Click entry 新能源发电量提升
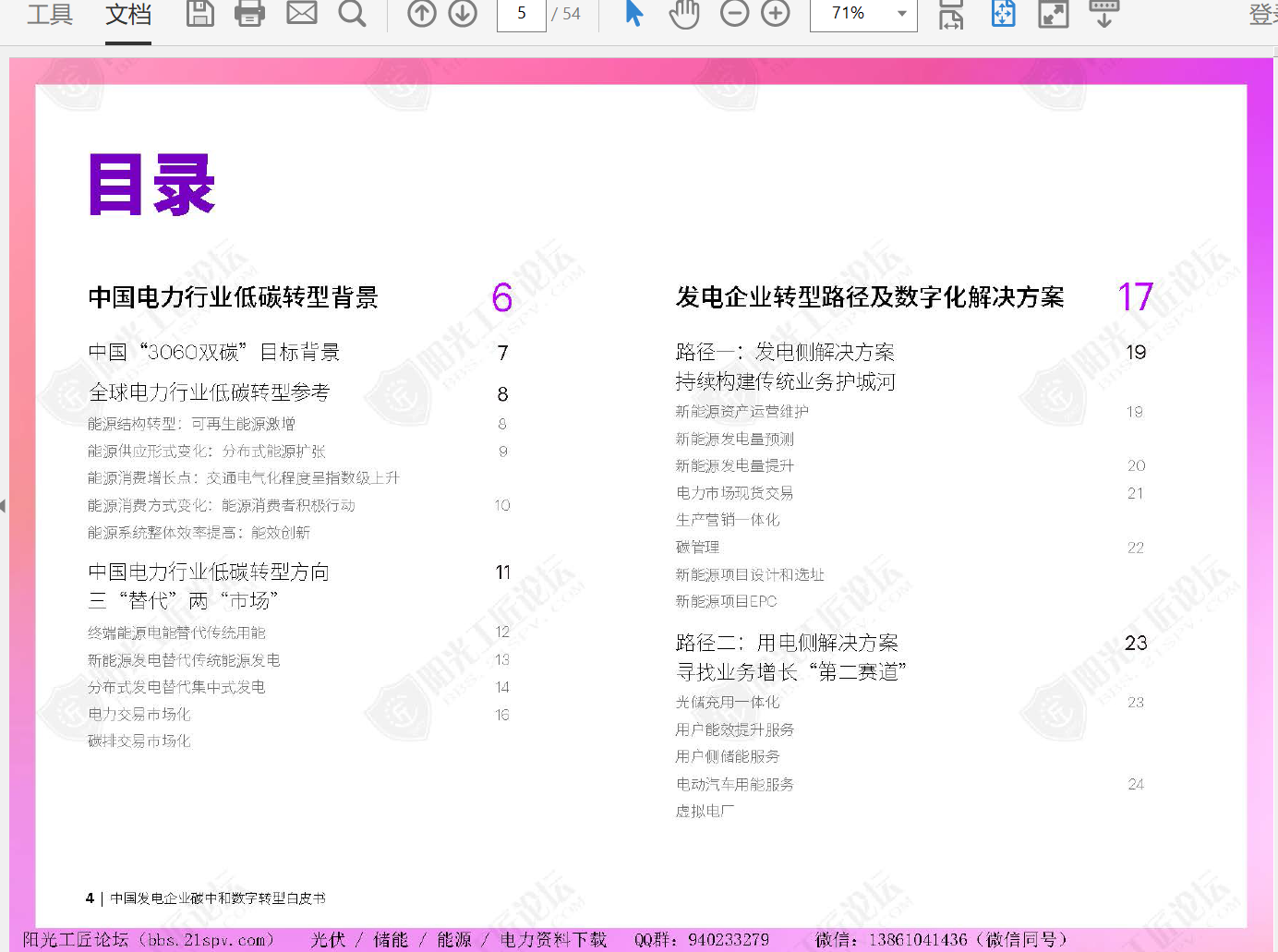 (x=735, y=466)
